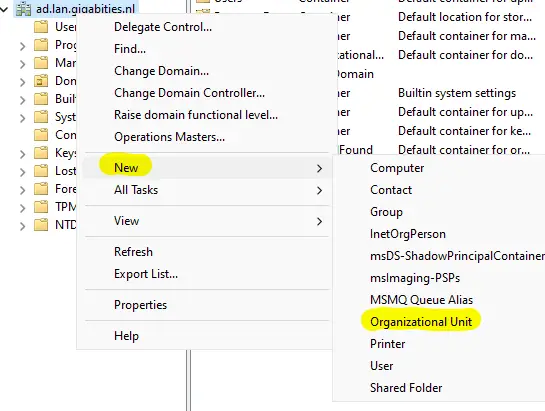The height and width of the screenshot is (411, 545).
Task: Click the folder icon beside Syst
Action: pyautogui.click(x=41, y=117)
